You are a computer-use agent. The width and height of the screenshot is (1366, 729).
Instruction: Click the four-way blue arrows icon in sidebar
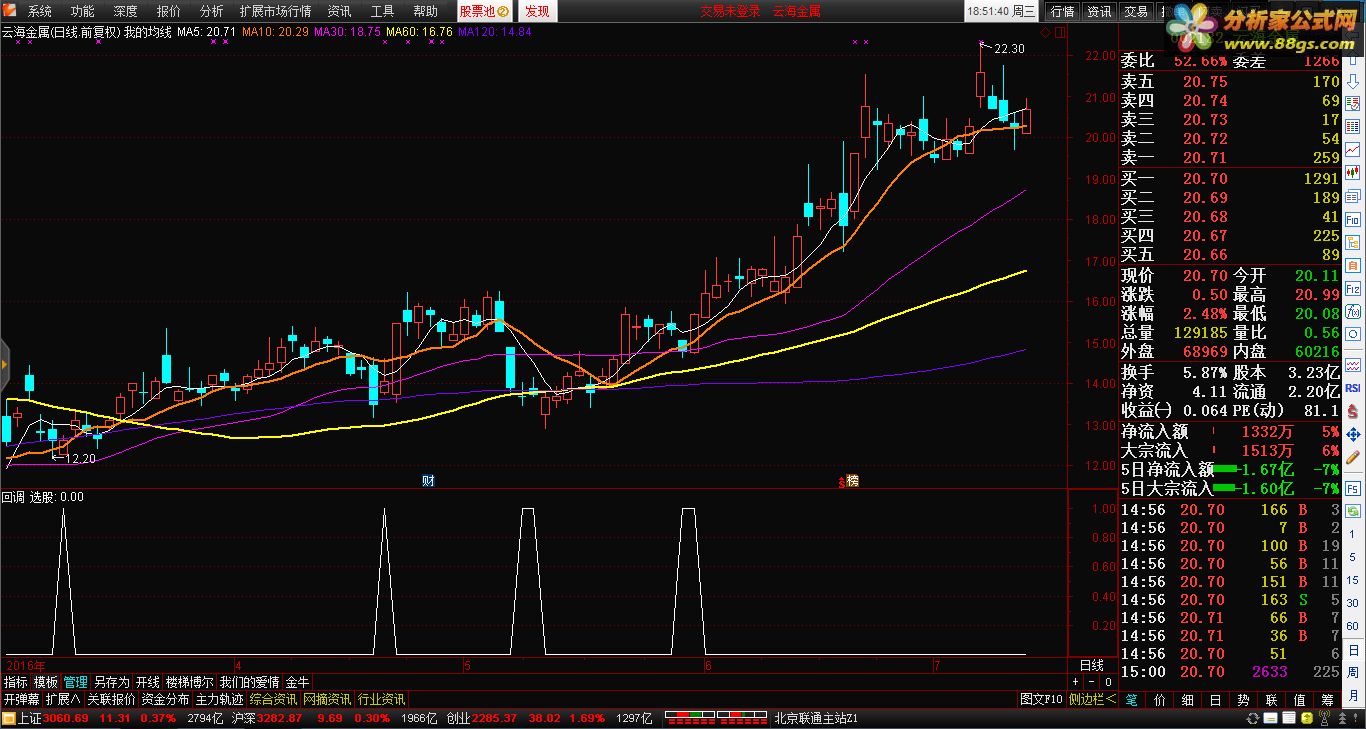(1353, 434)
